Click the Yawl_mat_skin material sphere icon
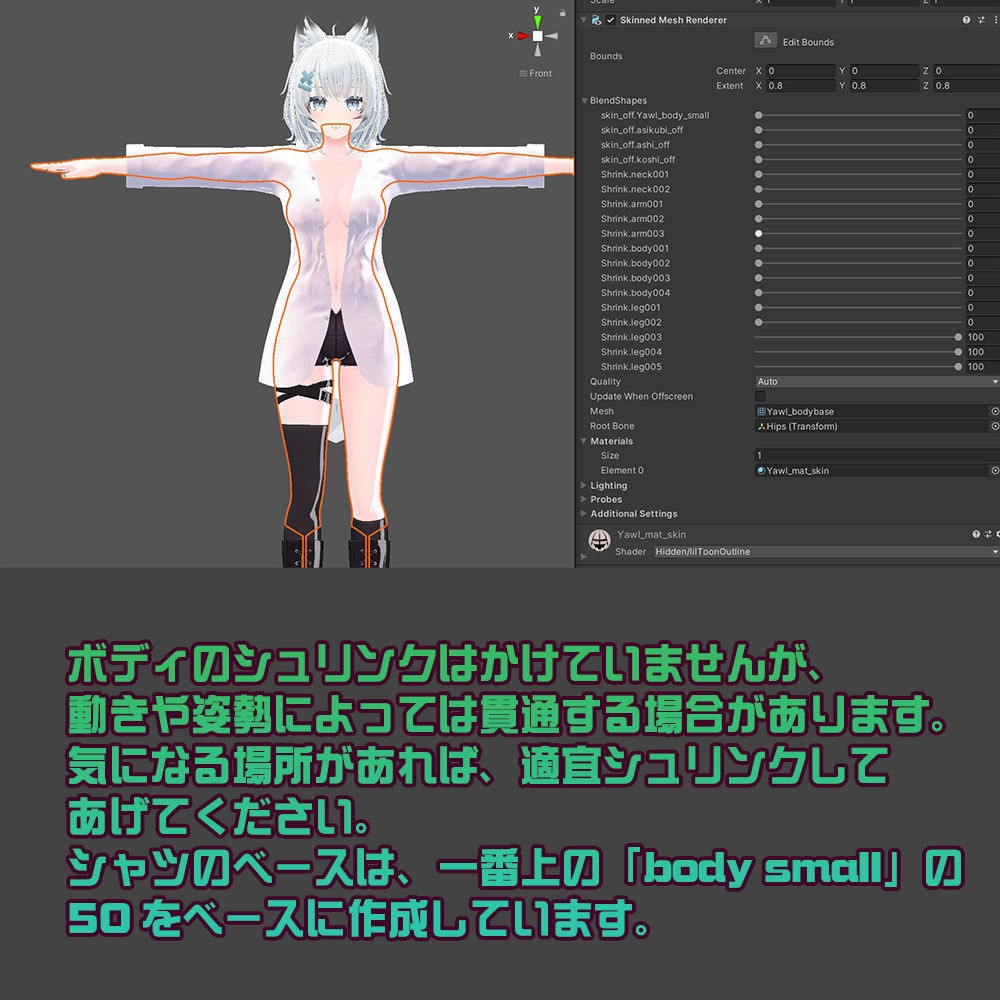1000x1000 pixels. (761, 470)
